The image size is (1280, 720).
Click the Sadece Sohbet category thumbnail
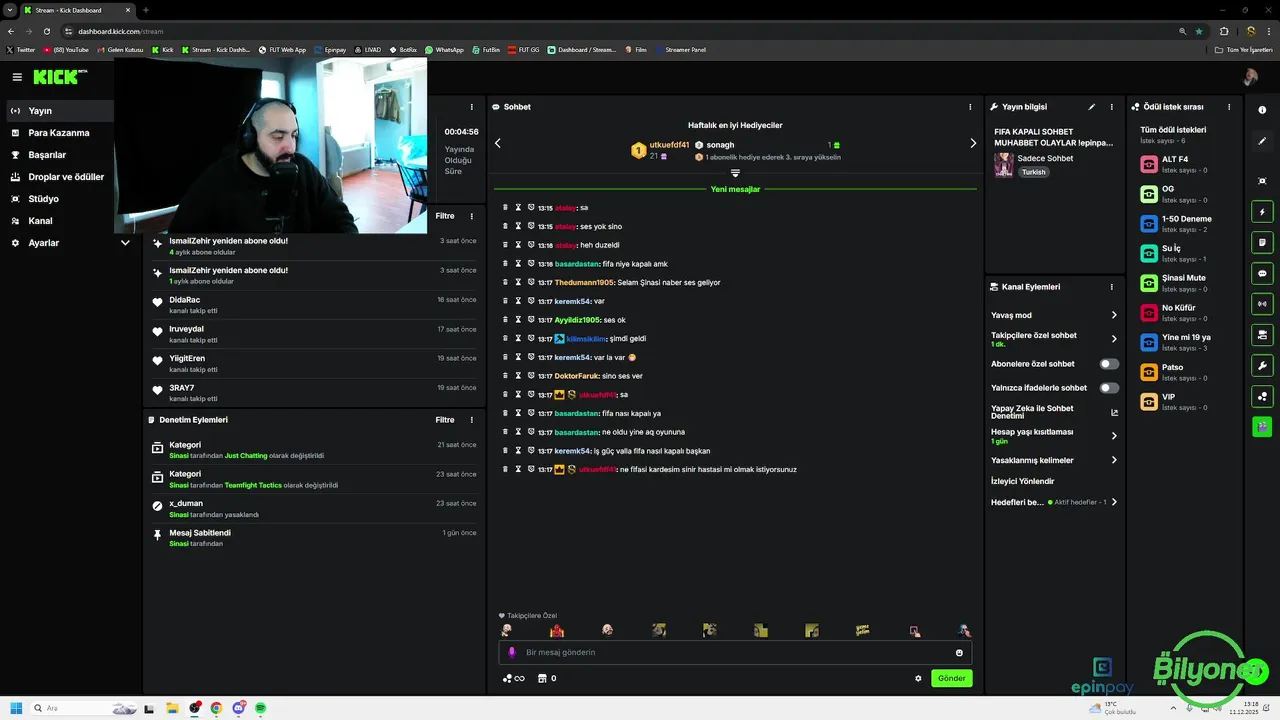coord(1003,165)
